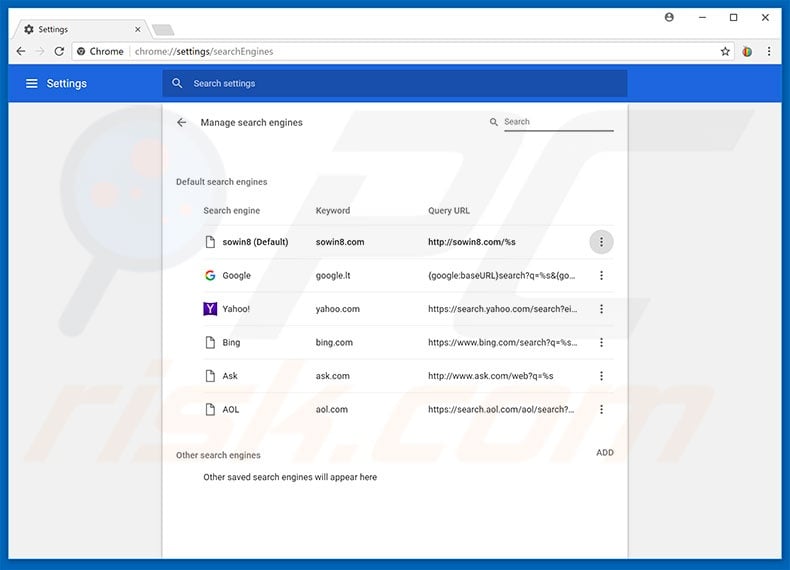Open more actions menu for AOL row
The image size is (790, 570).
(601, 409)
